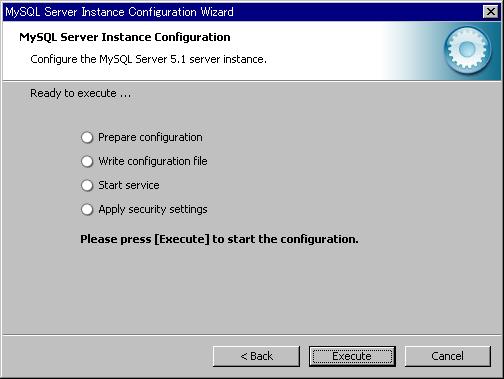Click the Execute button to start configuration
Screen dimensions: 504x379
352,356
